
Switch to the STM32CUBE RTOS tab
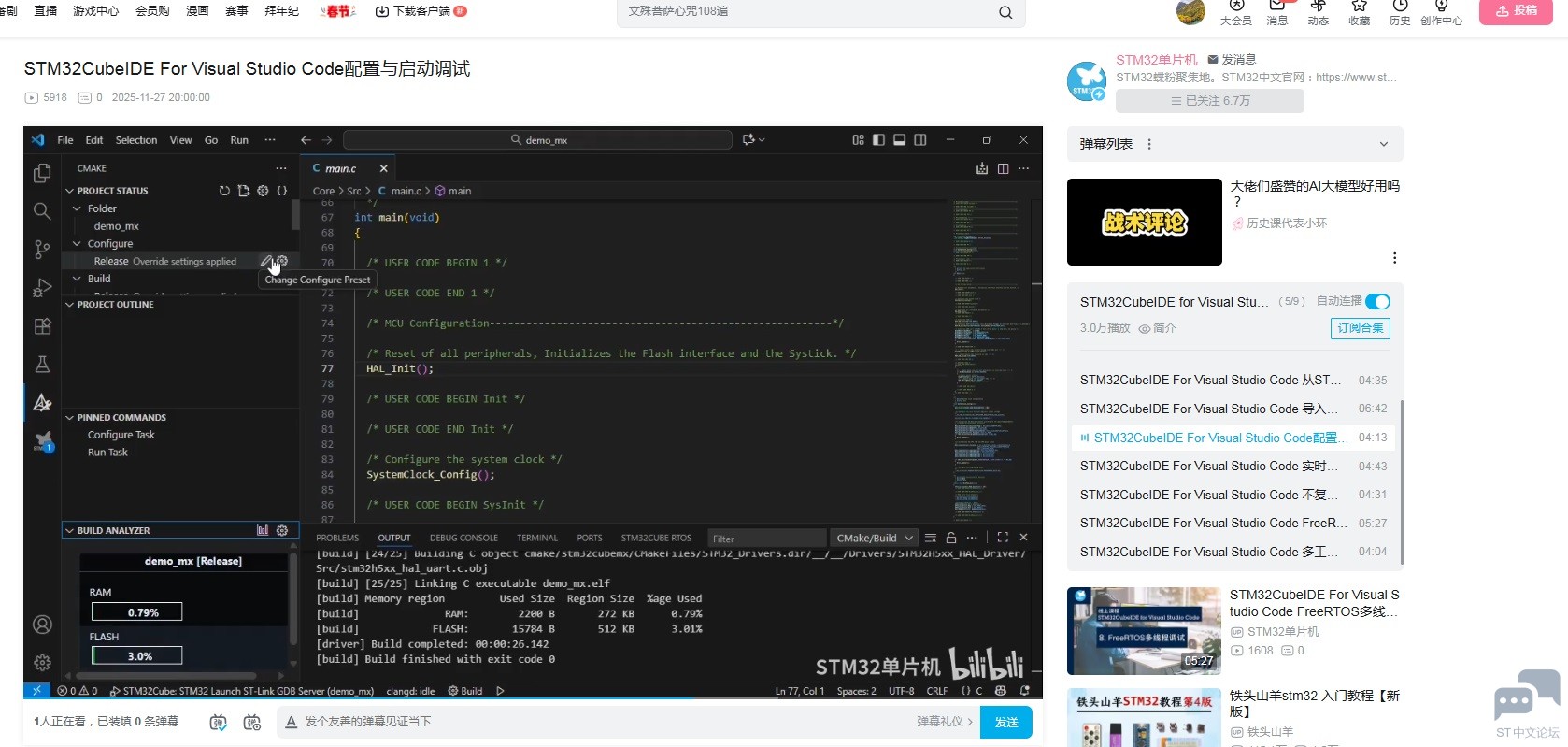point(656,538)
